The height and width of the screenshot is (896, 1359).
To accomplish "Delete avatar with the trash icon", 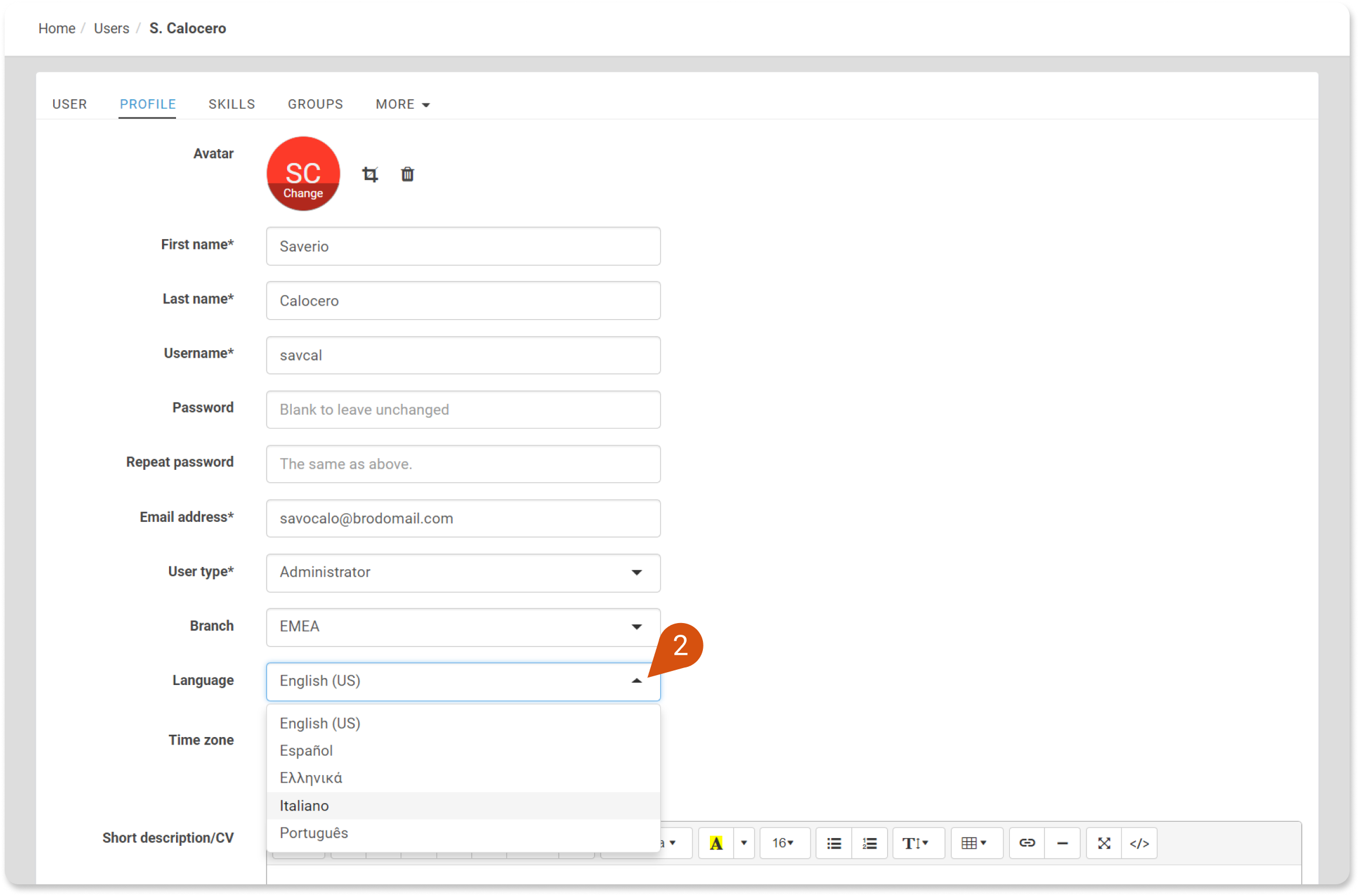I will pyautogui.click(x=408, y=174).
